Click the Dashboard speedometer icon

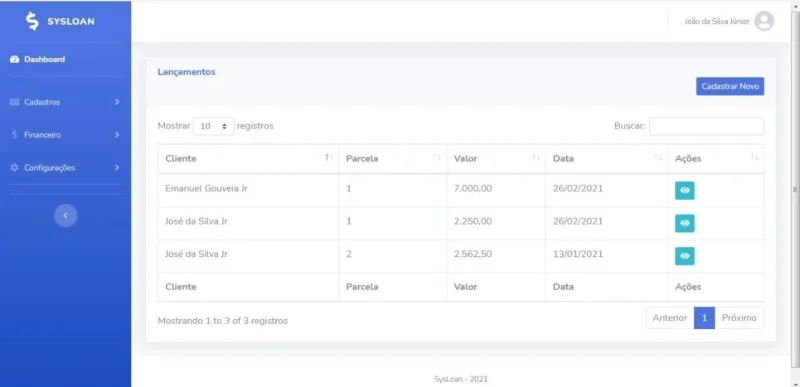[14, 60]
